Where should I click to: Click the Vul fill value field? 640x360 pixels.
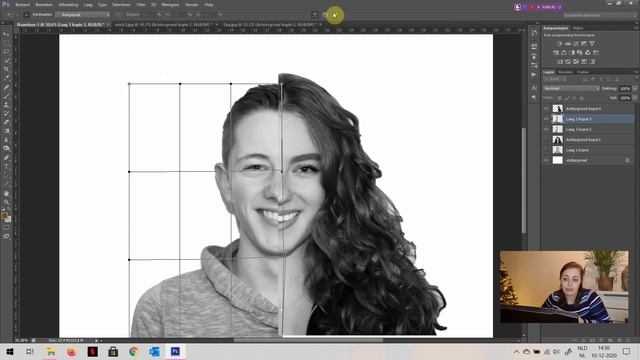tap(625, 98)
